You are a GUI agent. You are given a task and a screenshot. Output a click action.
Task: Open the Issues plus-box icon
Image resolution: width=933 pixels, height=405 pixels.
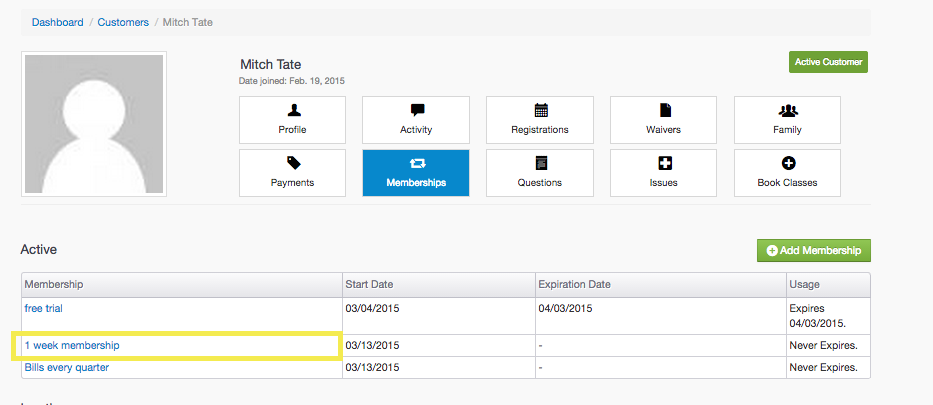(664, 163)
